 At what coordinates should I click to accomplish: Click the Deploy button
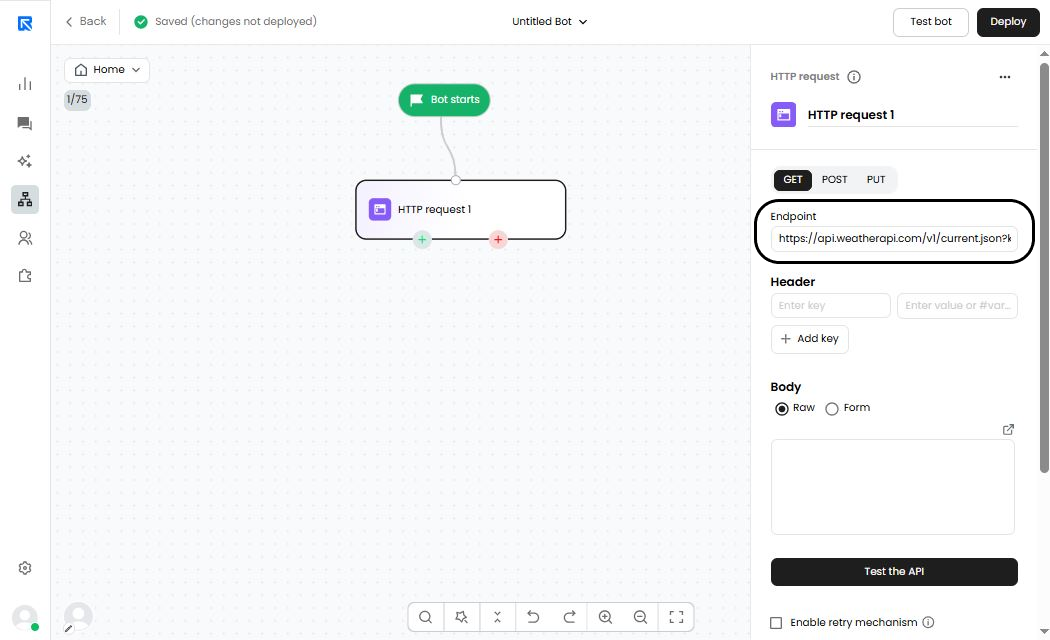1007,22
